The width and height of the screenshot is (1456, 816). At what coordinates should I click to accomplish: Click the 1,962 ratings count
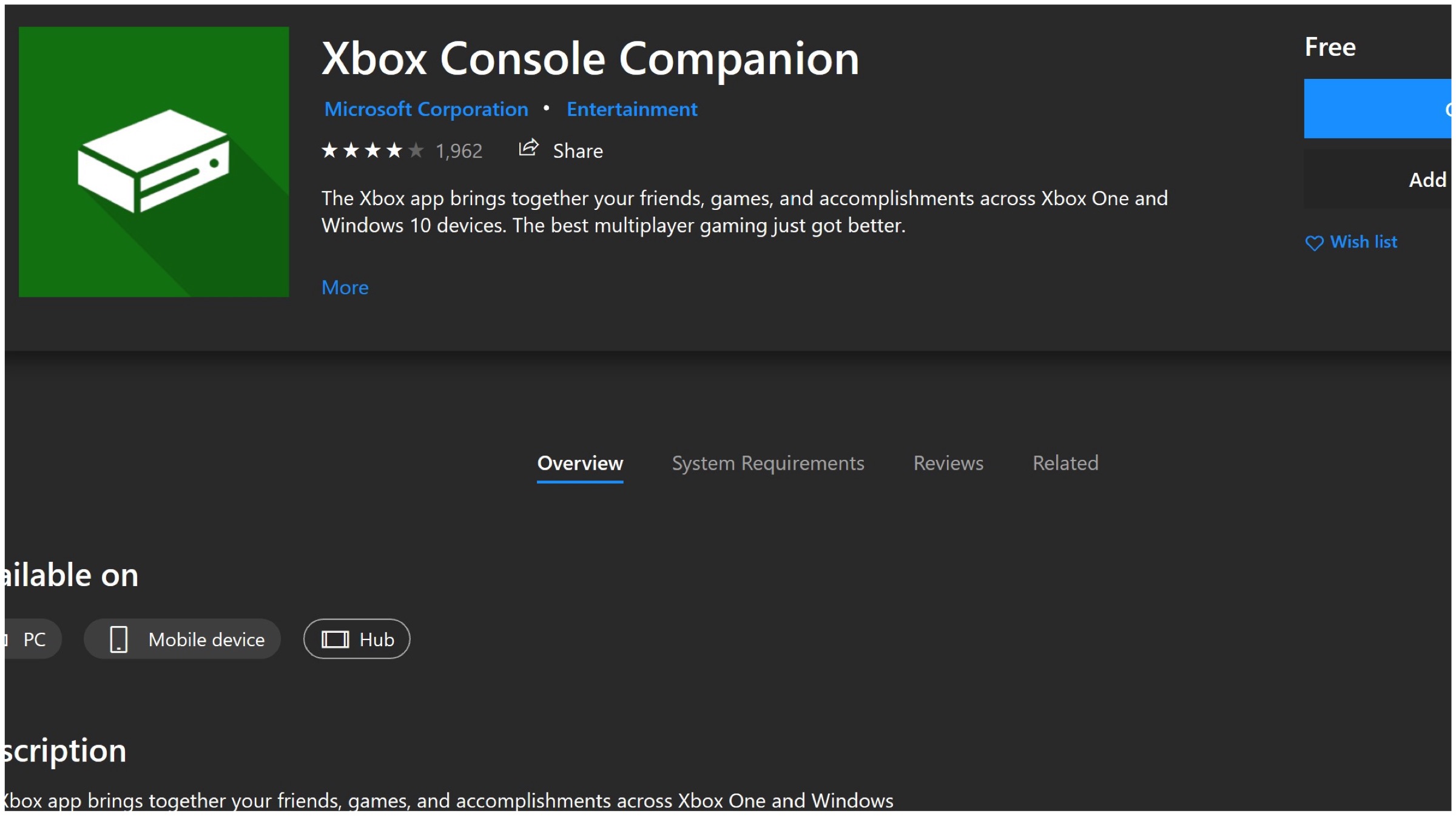459,151
